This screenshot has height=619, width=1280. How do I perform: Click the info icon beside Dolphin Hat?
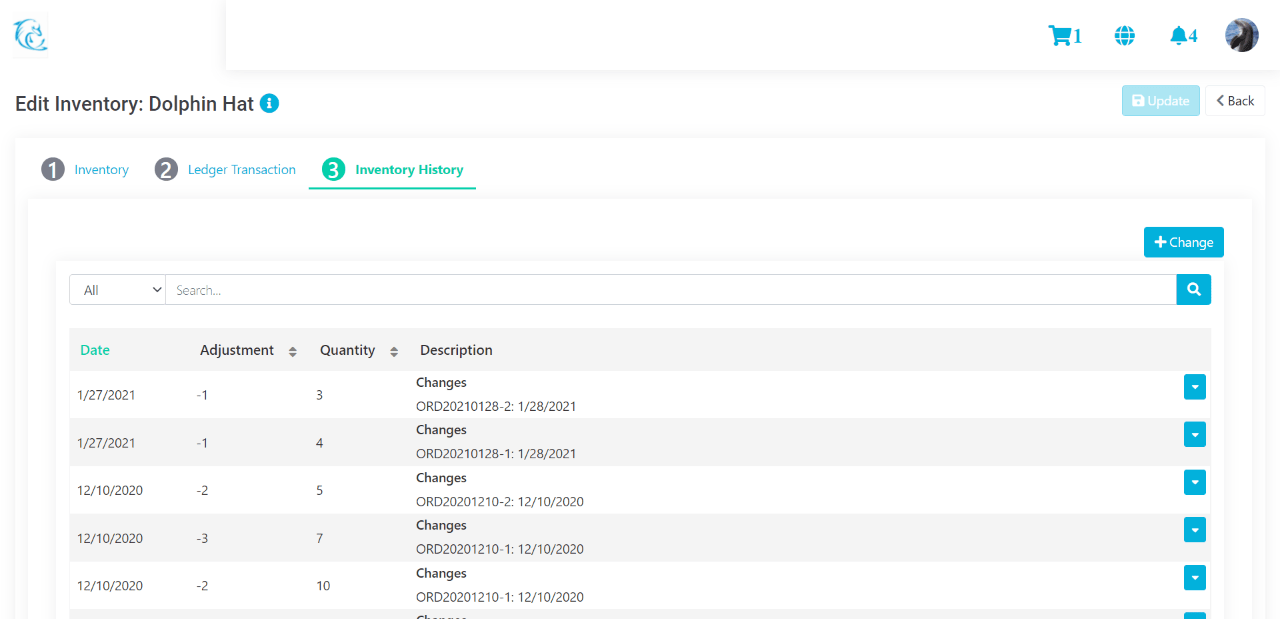[x=269, y=103]
